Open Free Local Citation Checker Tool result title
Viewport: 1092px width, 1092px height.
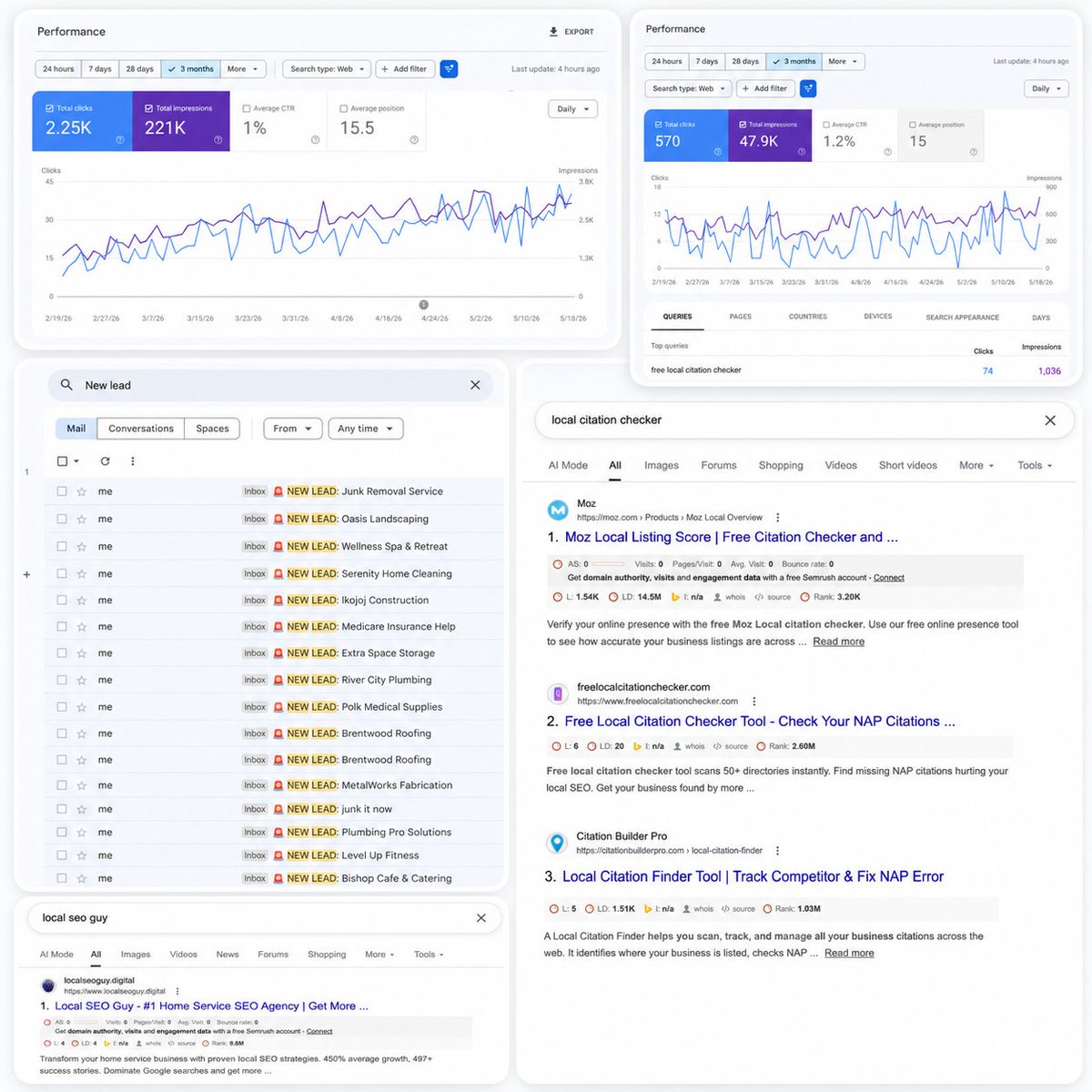[760, 722]
